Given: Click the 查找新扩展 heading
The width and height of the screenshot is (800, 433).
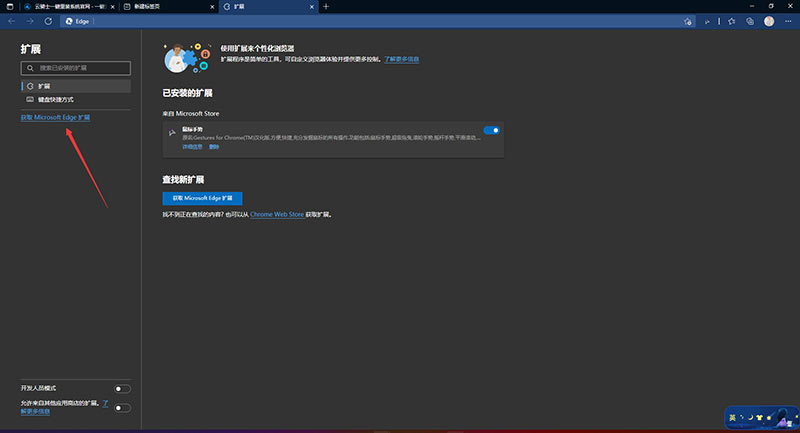Looking at the screenshot, I should [x=183, y=180].
